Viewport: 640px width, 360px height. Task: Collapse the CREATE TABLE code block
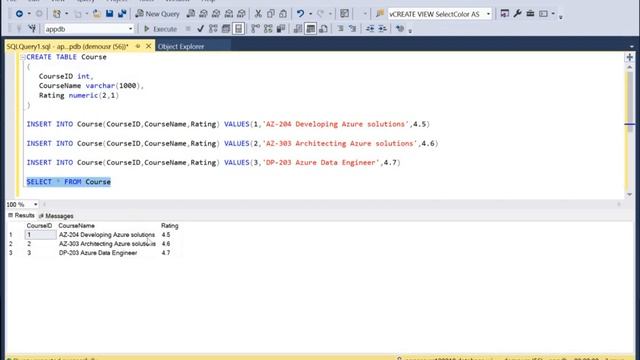23,57
